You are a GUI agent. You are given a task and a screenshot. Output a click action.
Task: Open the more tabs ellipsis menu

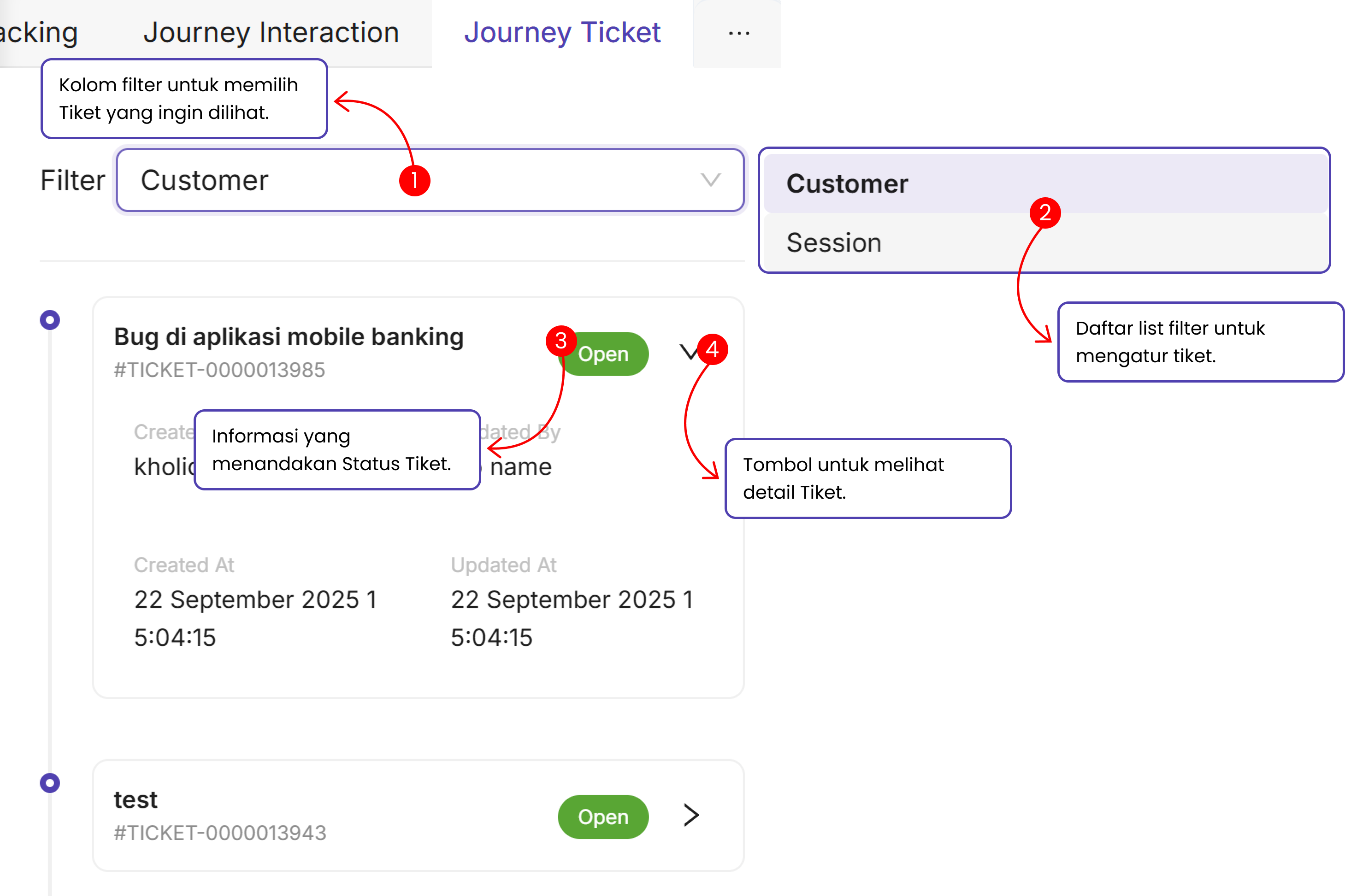click(x=738, y=33)
